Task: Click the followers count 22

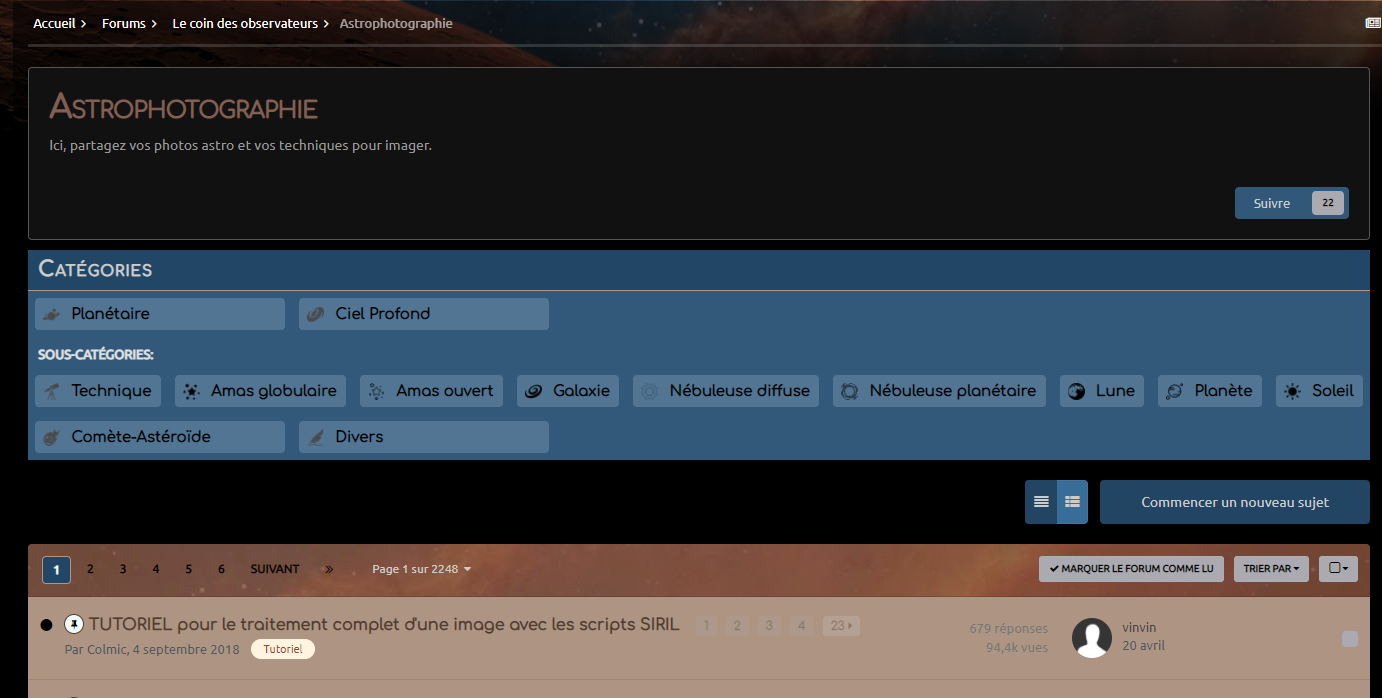Action: pyautogui.click(x=1327, y=203)
